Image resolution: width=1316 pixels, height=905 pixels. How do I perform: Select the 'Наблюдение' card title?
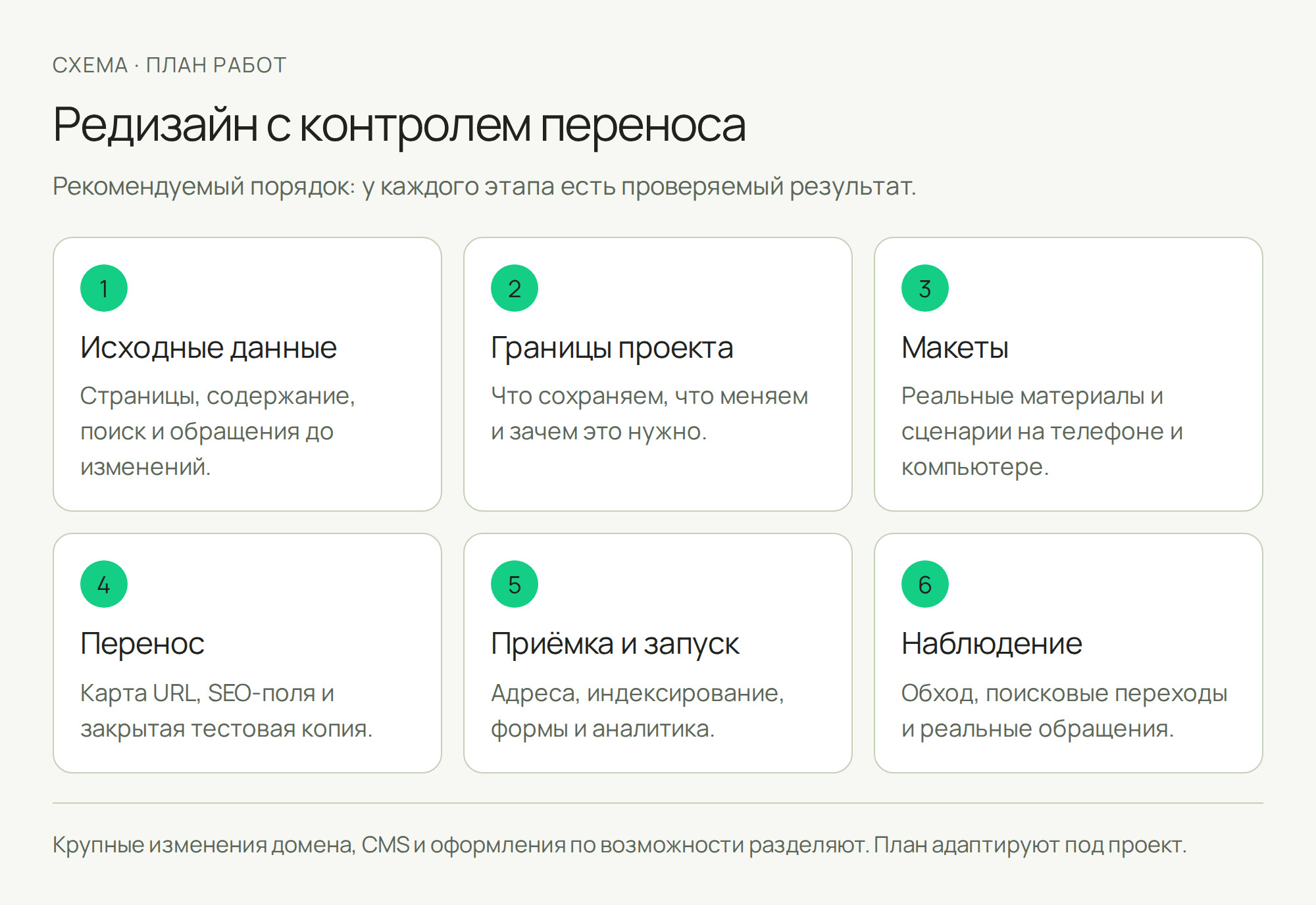pyautogui.click(x=992, y=644)
